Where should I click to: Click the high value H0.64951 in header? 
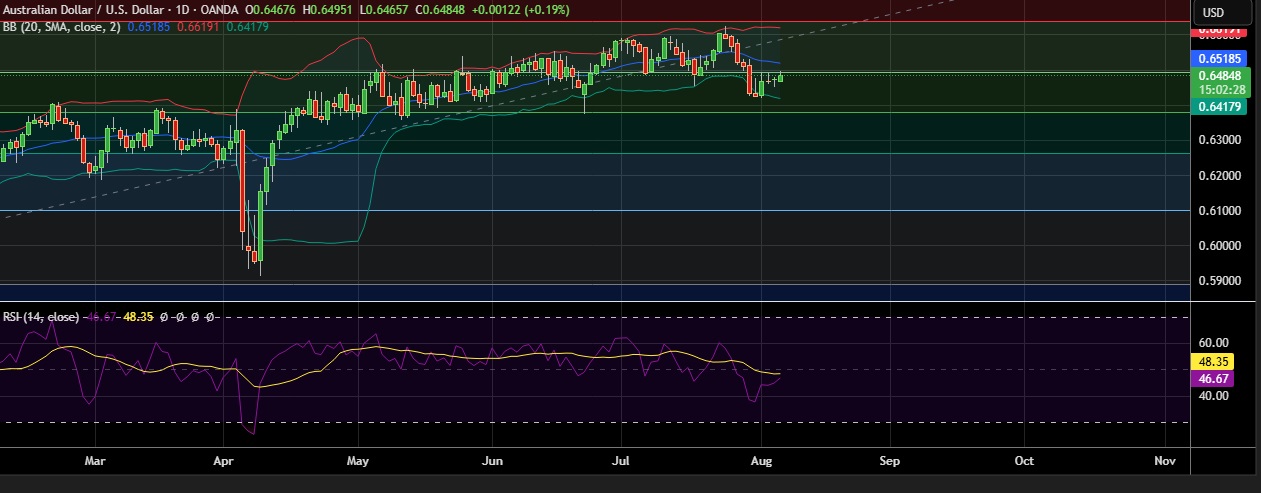point(326,10)
